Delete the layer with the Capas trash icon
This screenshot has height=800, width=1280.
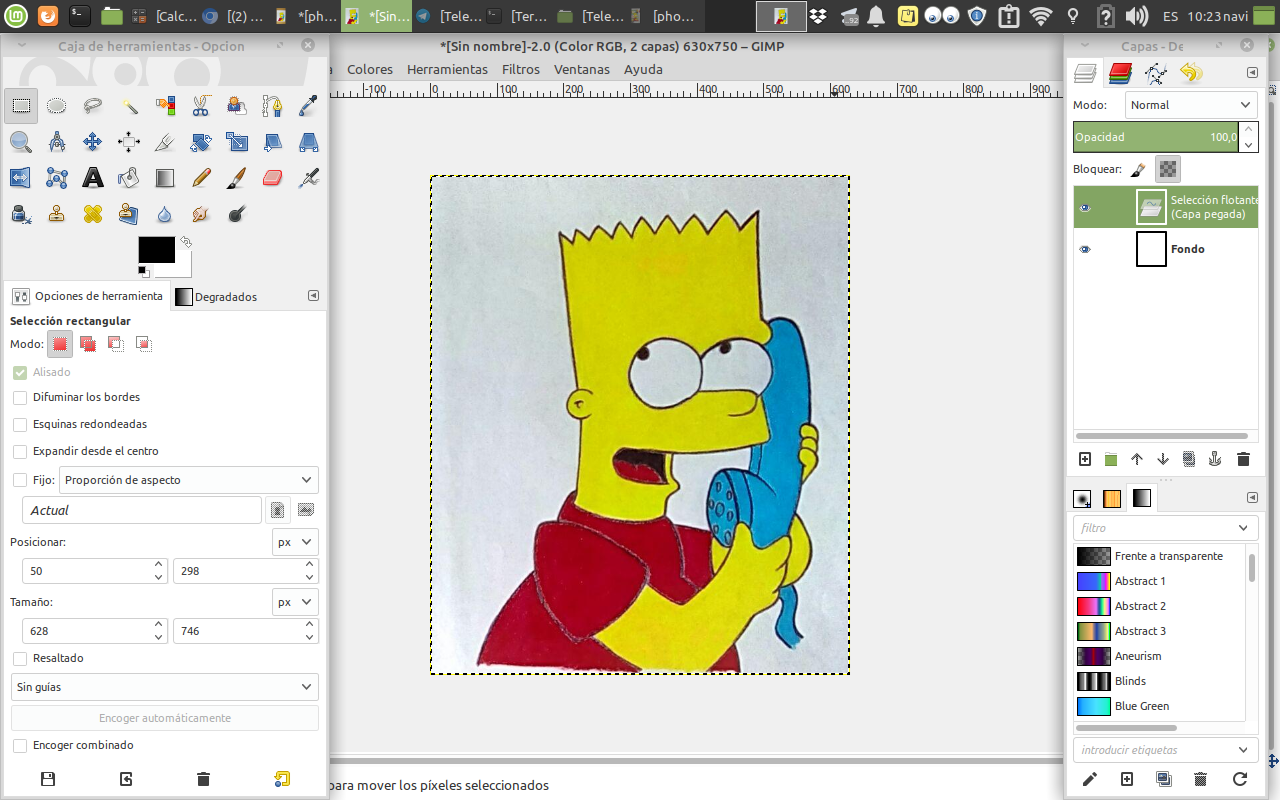[1243, 459]
